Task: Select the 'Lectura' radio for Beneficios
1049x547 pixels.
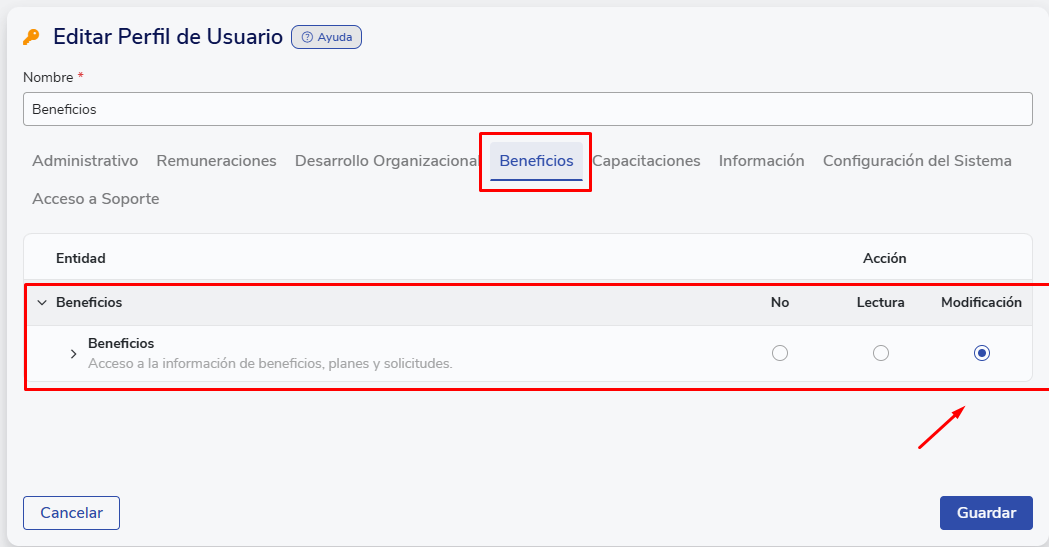Action: pos(880,353)
